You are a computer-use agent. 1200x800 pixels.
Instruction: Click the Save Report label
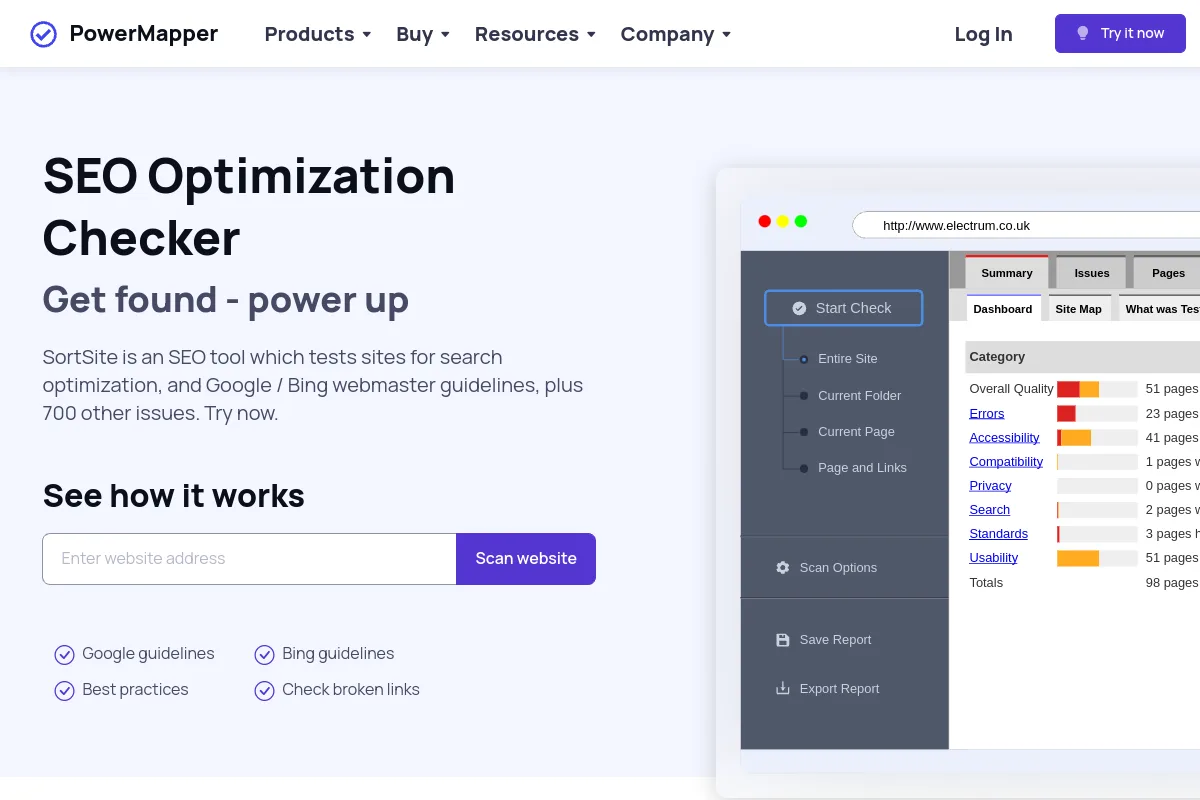[x=835, y=640]
